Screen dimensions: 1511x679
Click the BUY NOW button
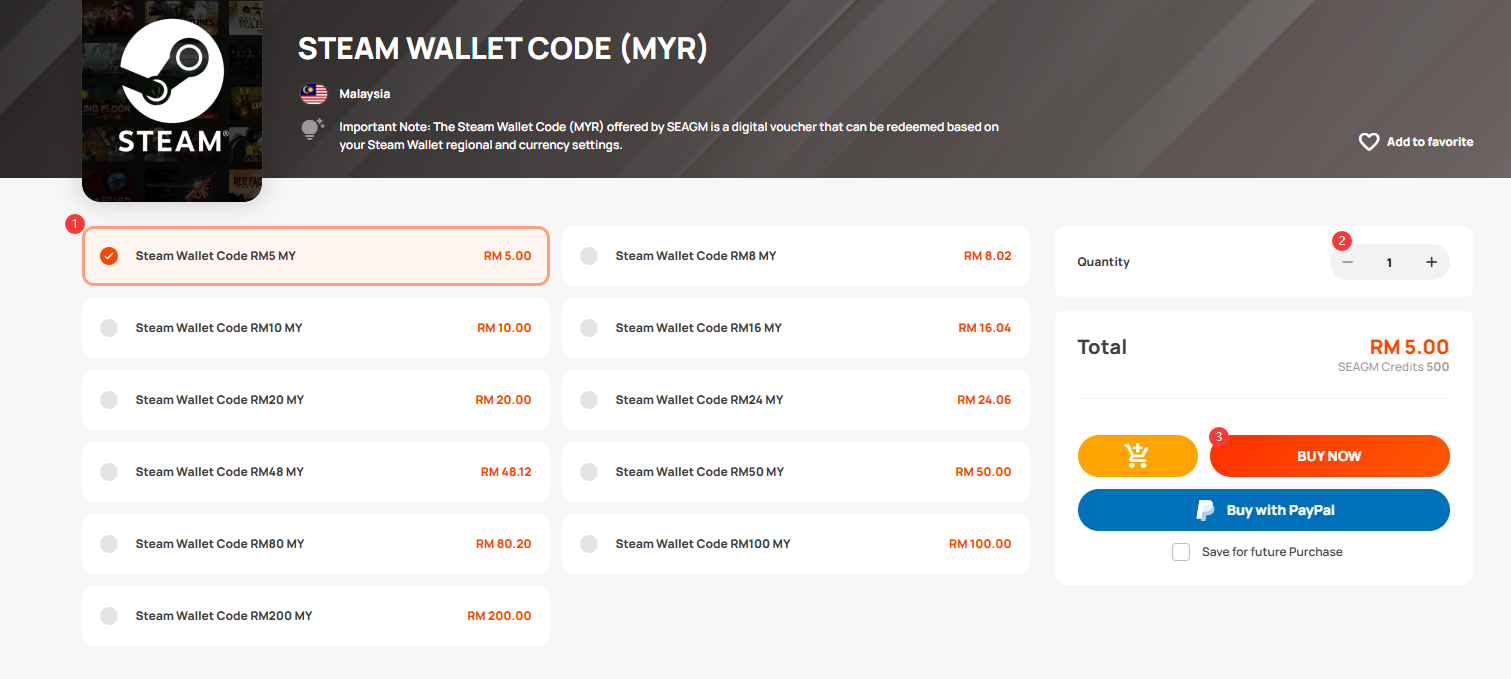[x=1330, y=456]
